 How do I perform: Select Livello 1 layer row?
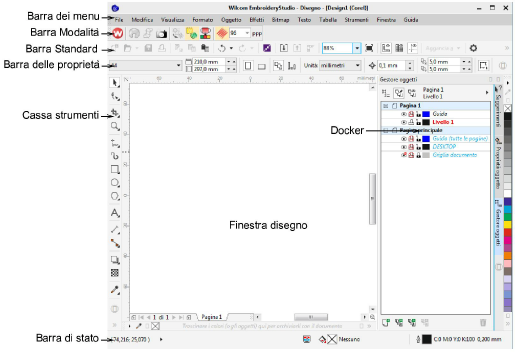click(x=435, y=122)
